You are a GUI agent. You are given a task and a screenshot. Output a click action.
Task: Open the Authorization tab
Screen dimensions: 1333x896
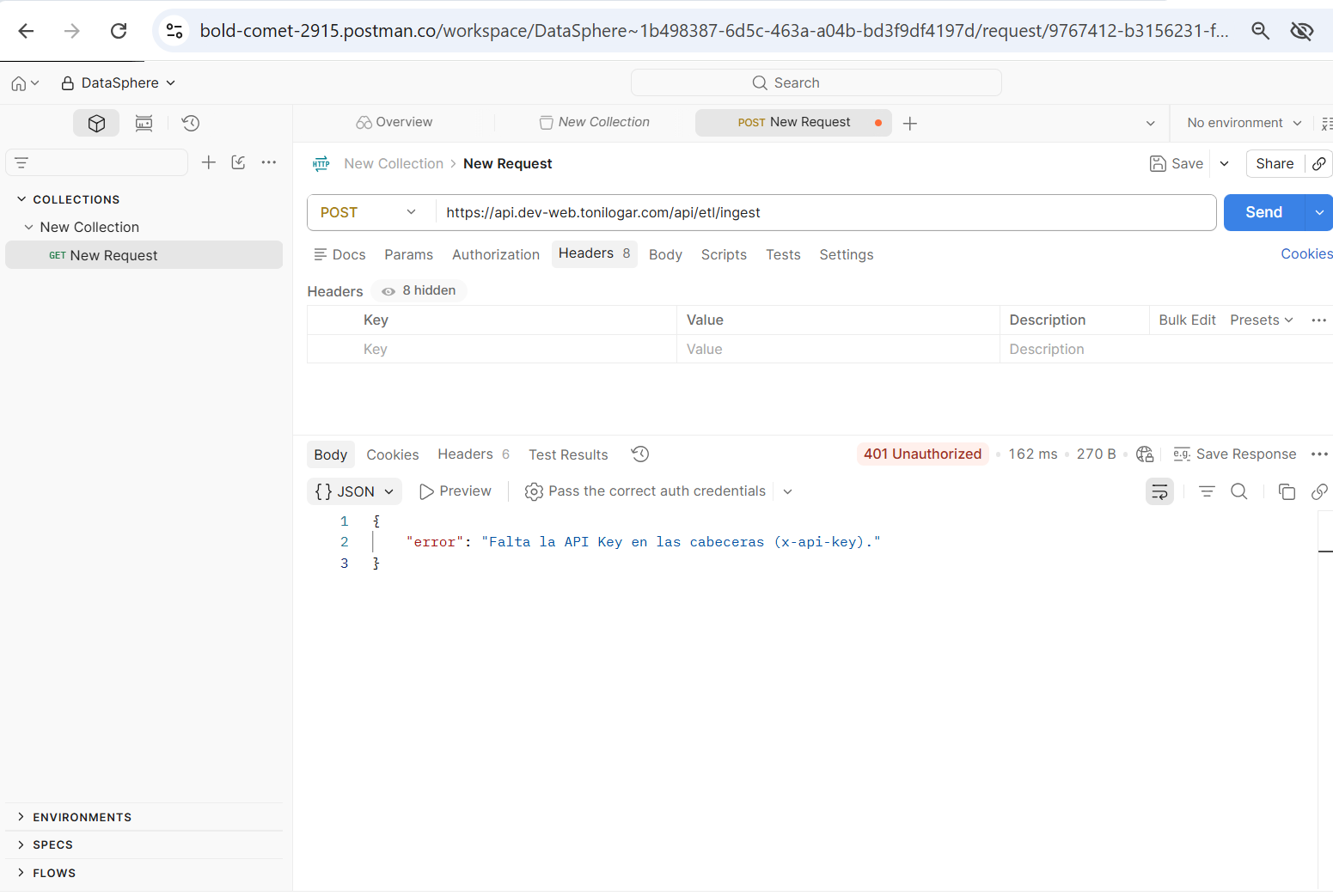pos(495,254)
